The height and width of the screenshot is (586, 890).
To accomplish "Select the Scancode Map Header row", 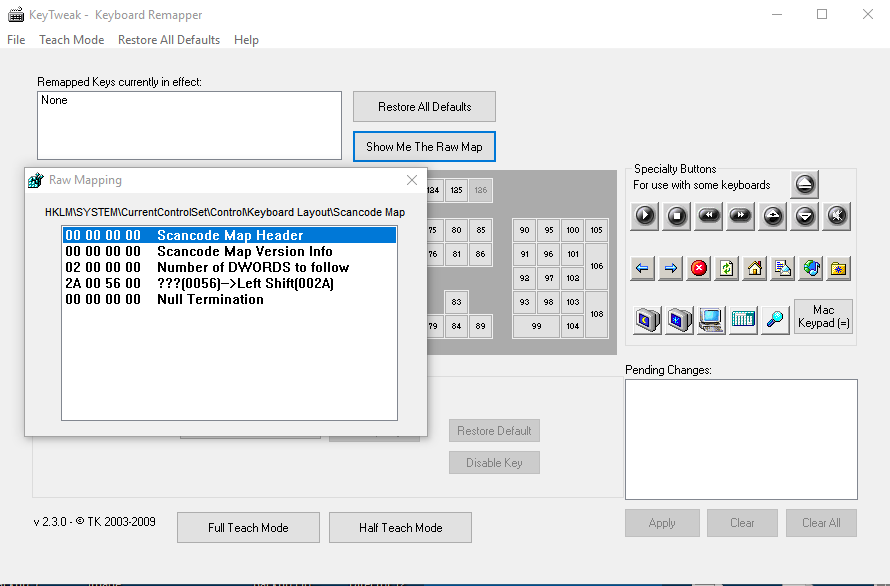I will (x=229, y=235).
